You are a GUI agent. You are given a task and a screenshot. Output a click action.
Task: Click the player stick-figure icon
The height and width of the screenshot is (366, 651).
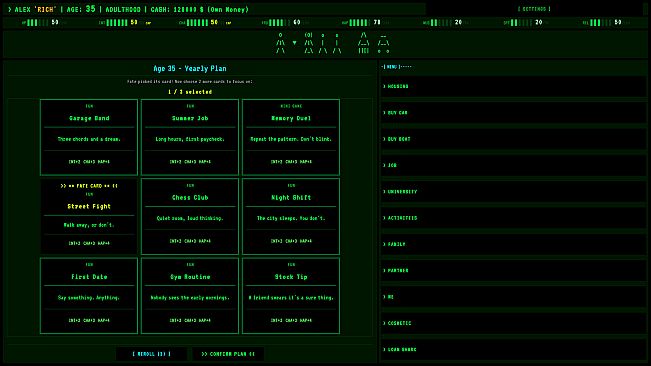(280, 43)
